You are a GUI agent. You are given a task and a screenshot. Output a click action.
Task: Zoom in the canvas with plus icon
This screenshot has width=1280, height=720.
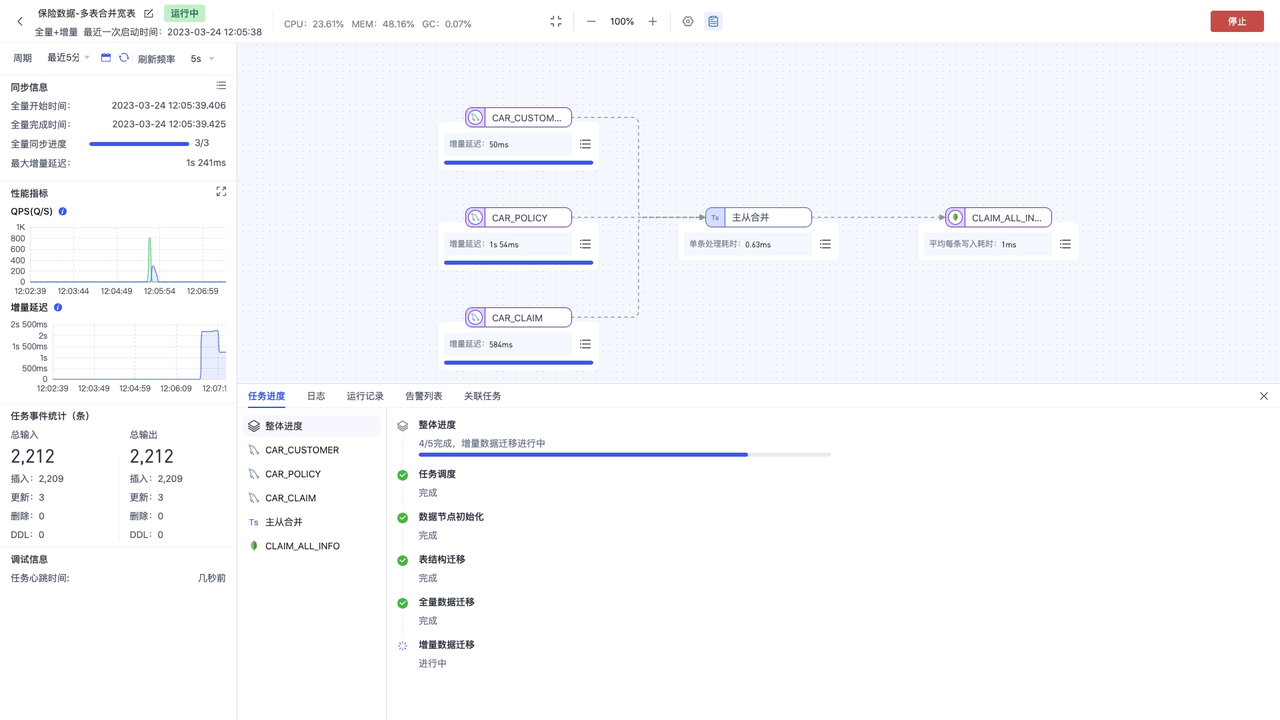pyautogui.click(x=653, y=21)
